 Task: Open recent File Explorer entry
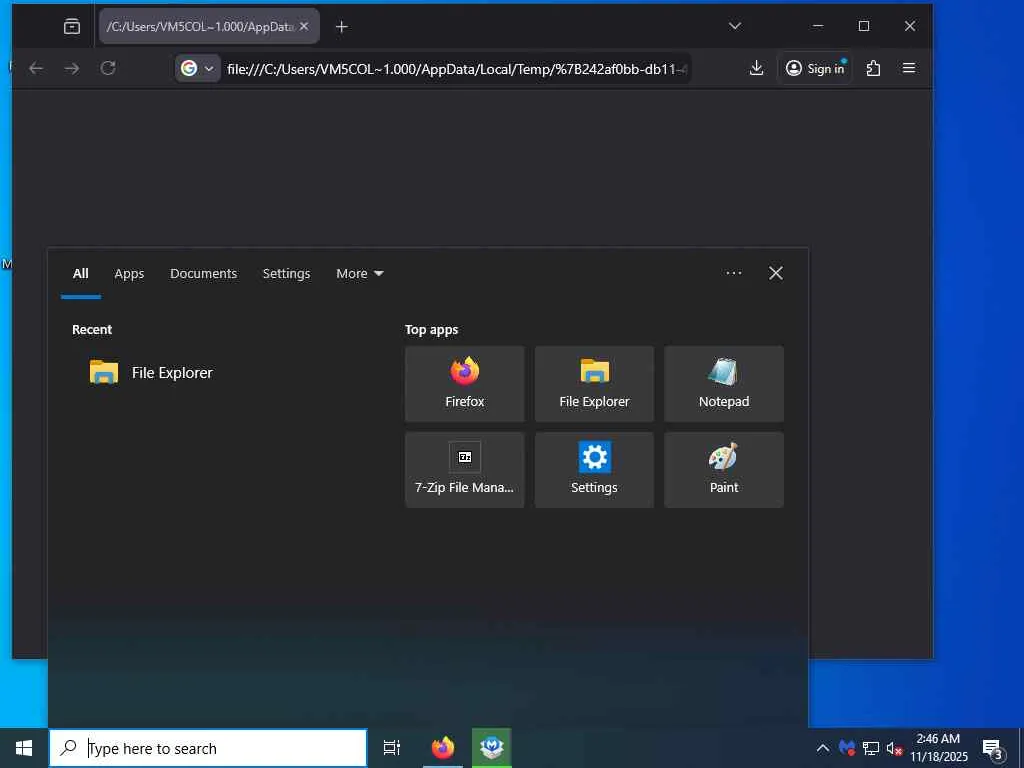152,372
